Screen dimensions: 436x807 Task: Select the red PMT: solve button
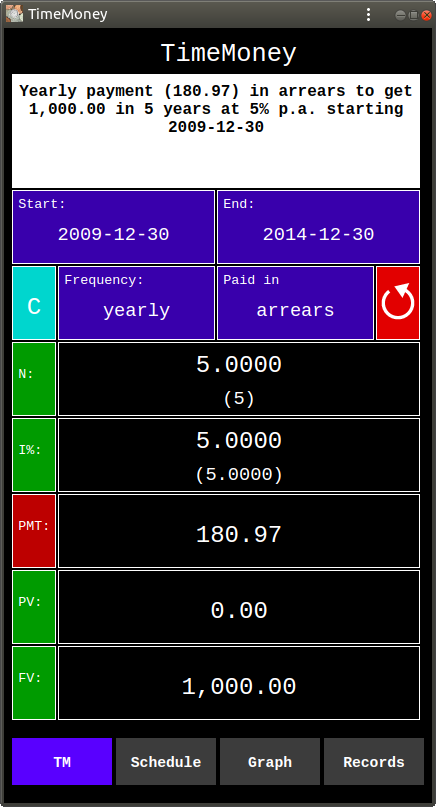click(x=34, y=531)
